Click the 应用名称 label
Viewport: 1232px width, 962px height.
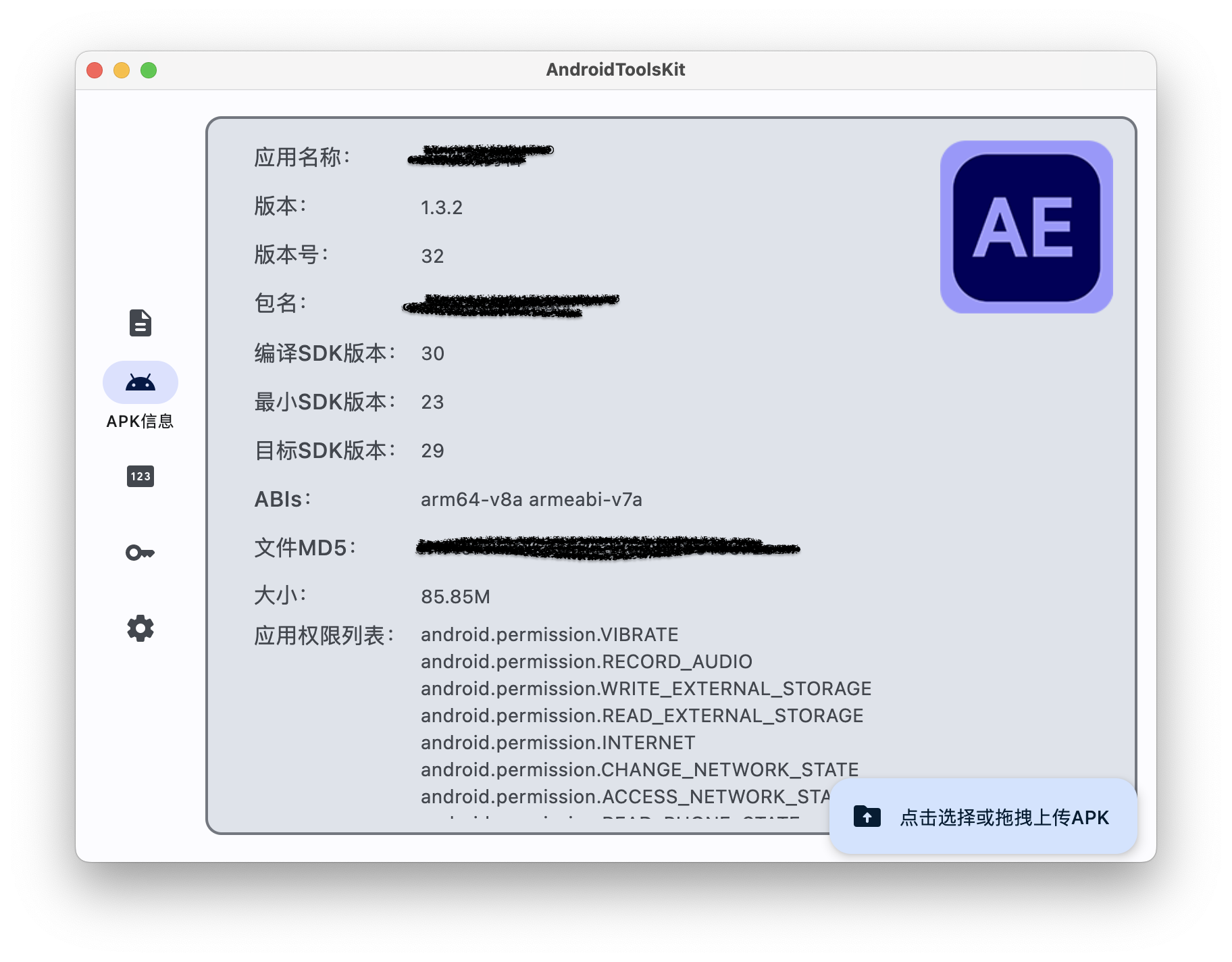coord(302,157)
